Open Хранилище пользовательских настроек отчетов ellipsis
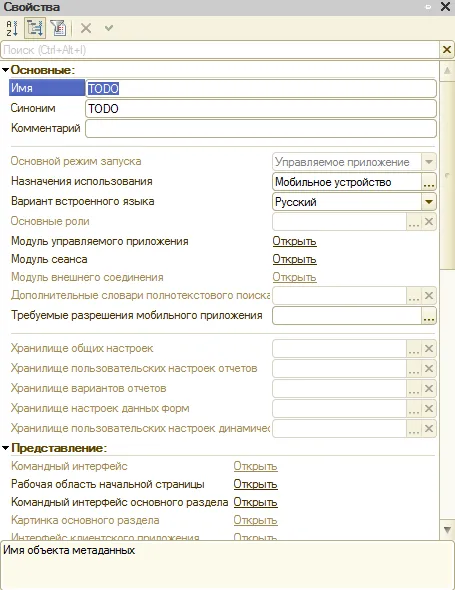This screenshot has height=590, width=455. [414, 369]
